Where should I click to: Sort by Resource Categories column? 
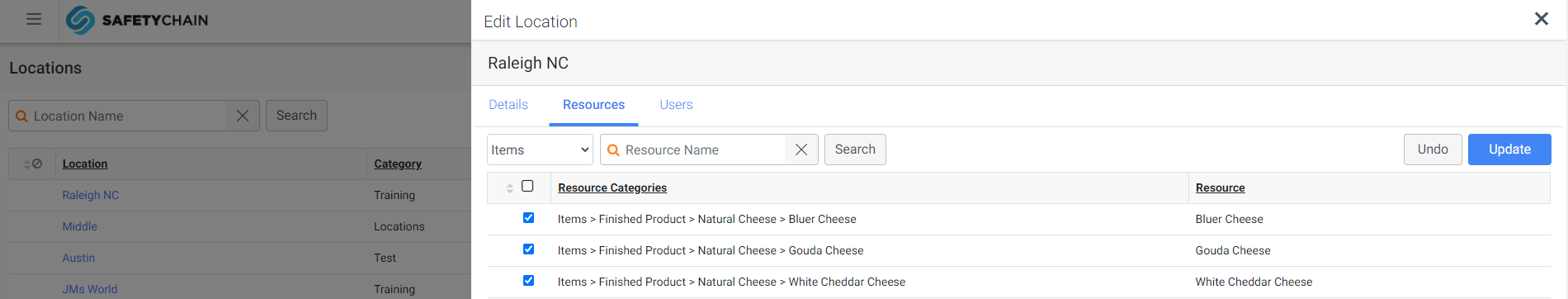pos(612,188)
